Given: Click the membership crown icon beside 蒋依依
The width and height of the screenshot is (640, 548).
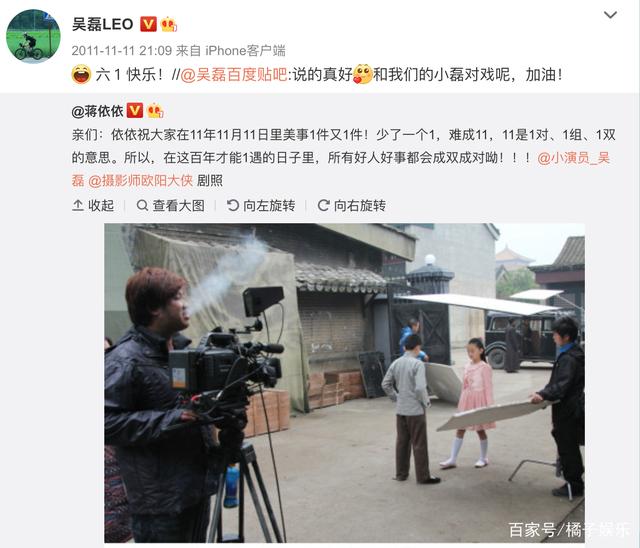Looking at the screenshot, I should 155,111.
